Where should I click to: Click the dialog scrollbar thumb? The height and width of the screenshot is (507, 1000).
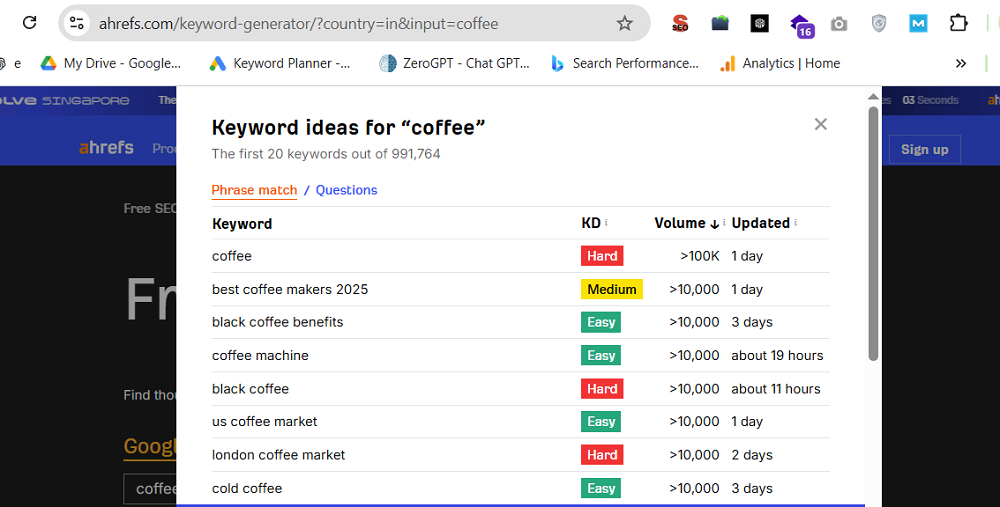click(873, 234)
